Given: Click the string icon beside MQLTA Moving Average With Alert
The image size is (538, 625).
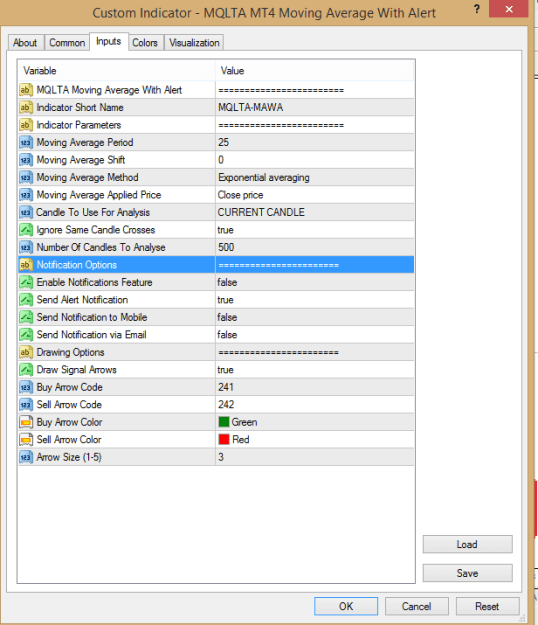Looking at the screenshot, I should pos(26,90).
